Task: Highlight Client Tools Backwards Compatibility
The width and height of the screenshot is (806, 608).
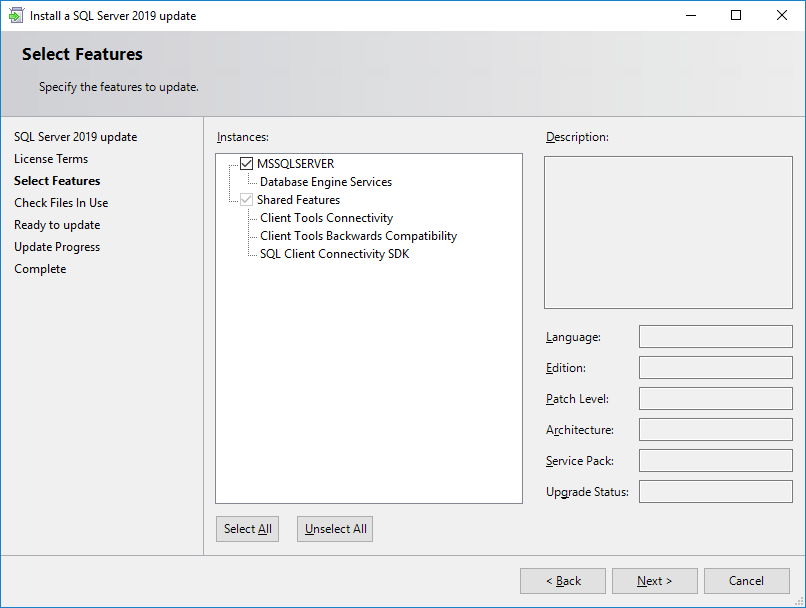Action: [357, 235]
